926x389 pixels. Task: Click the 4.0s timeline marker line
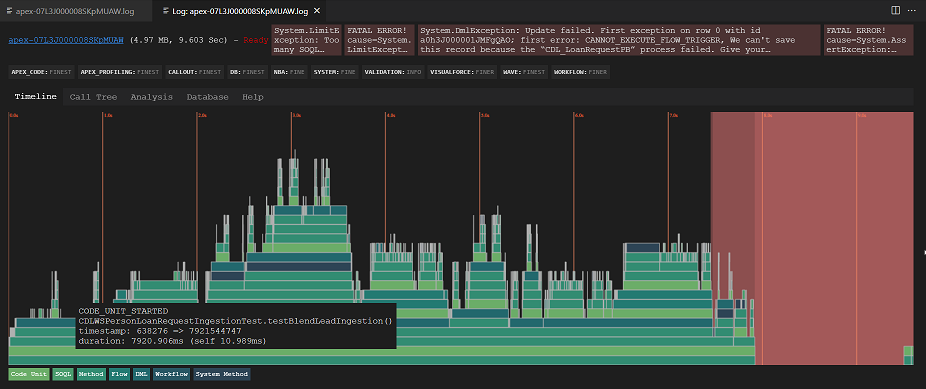386,177
